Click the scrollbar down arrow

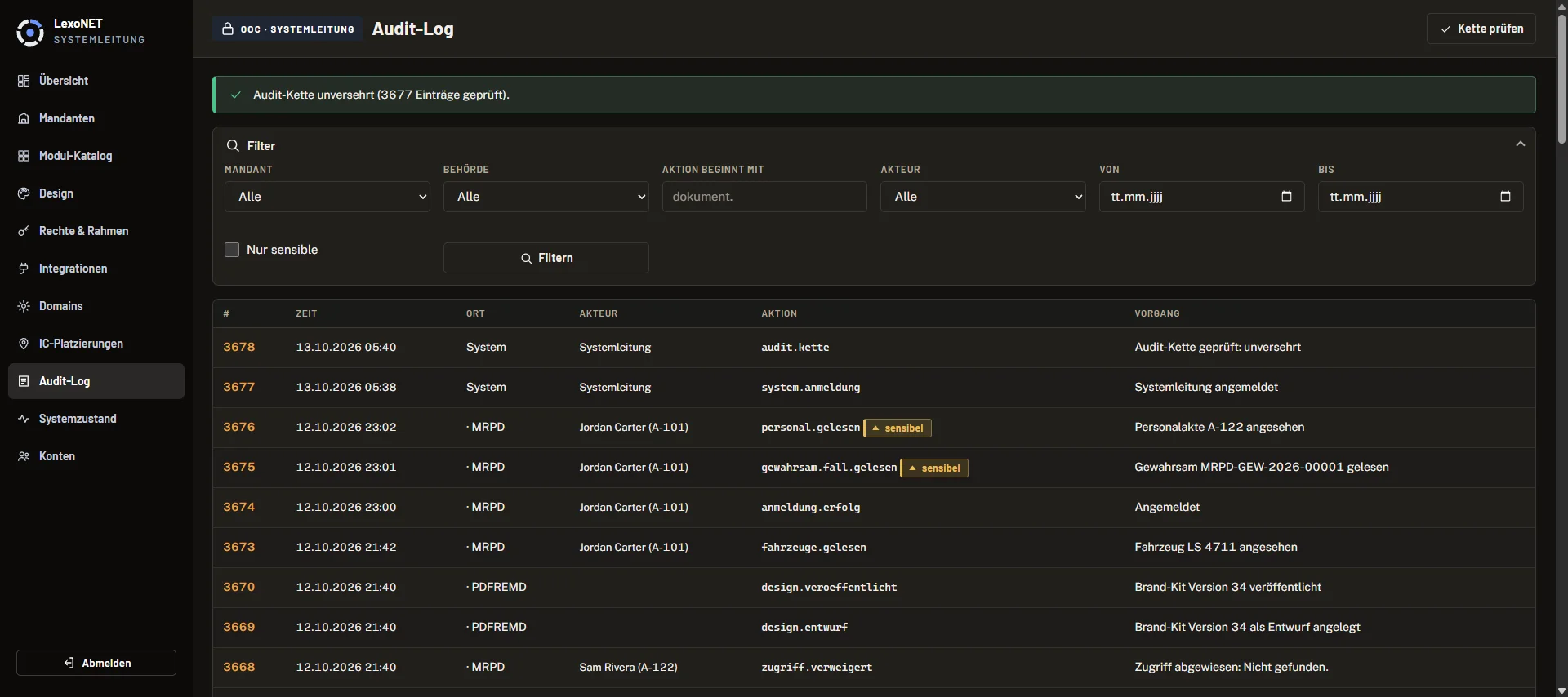pyautogui.click(x=1561, y=690)
